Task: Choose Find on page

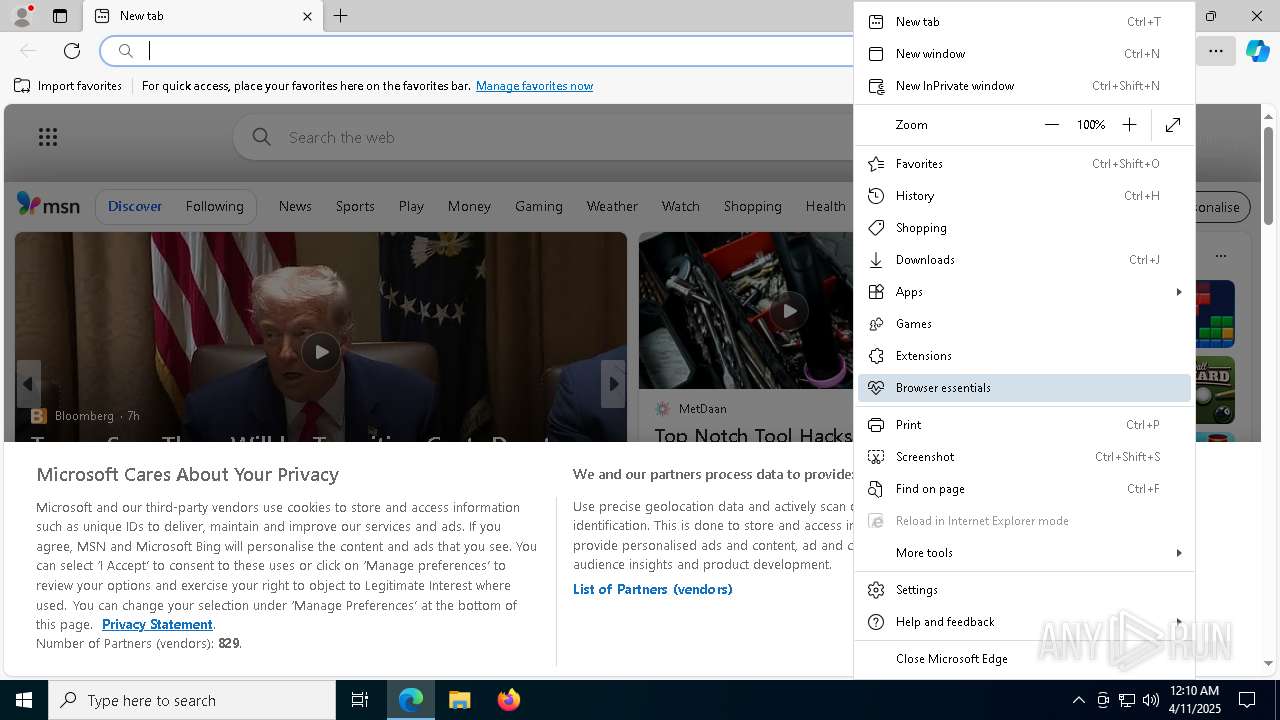Action: 1024,488
